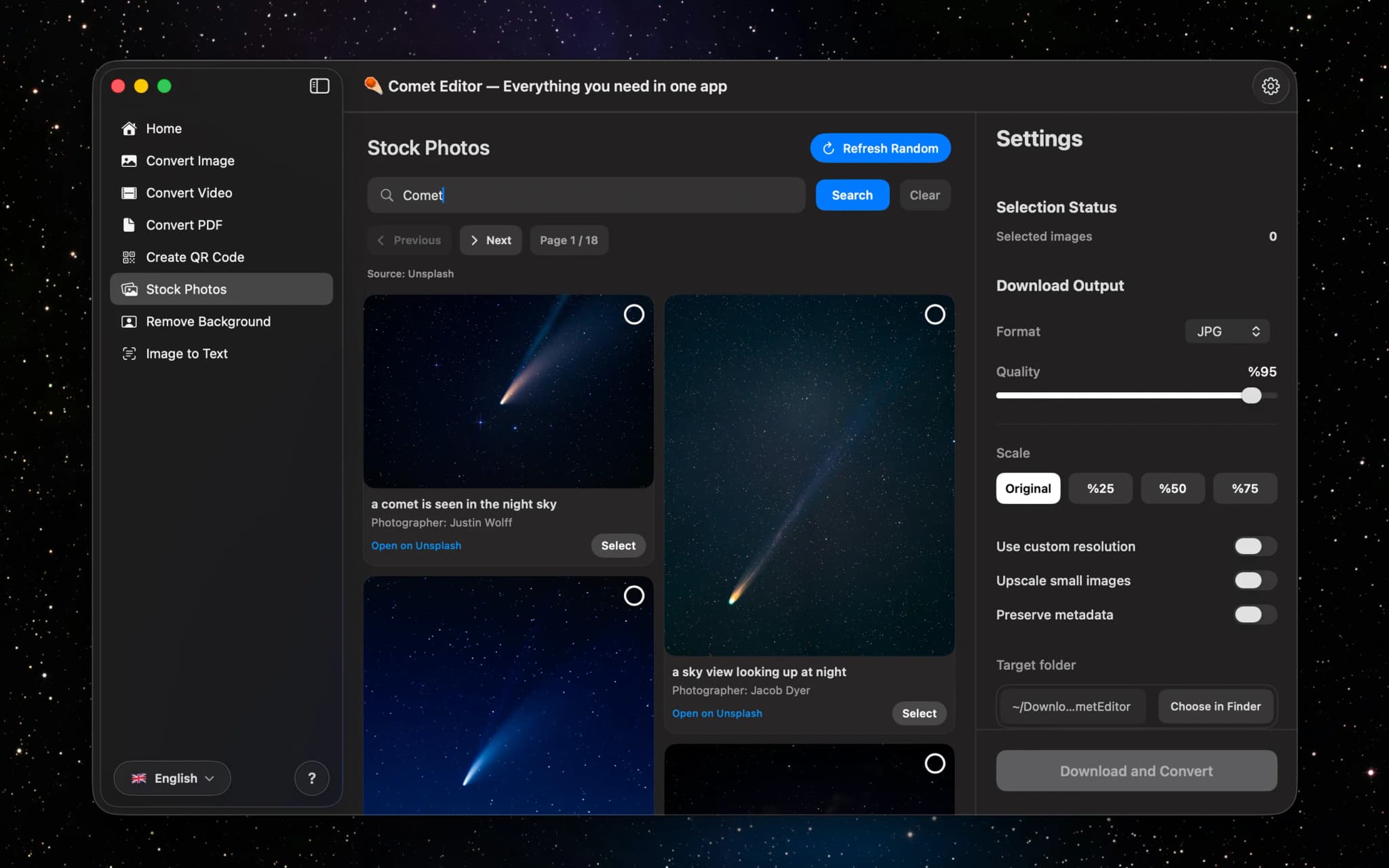
Task: Click the help question mark icon
Action: [x=312, y=778]
